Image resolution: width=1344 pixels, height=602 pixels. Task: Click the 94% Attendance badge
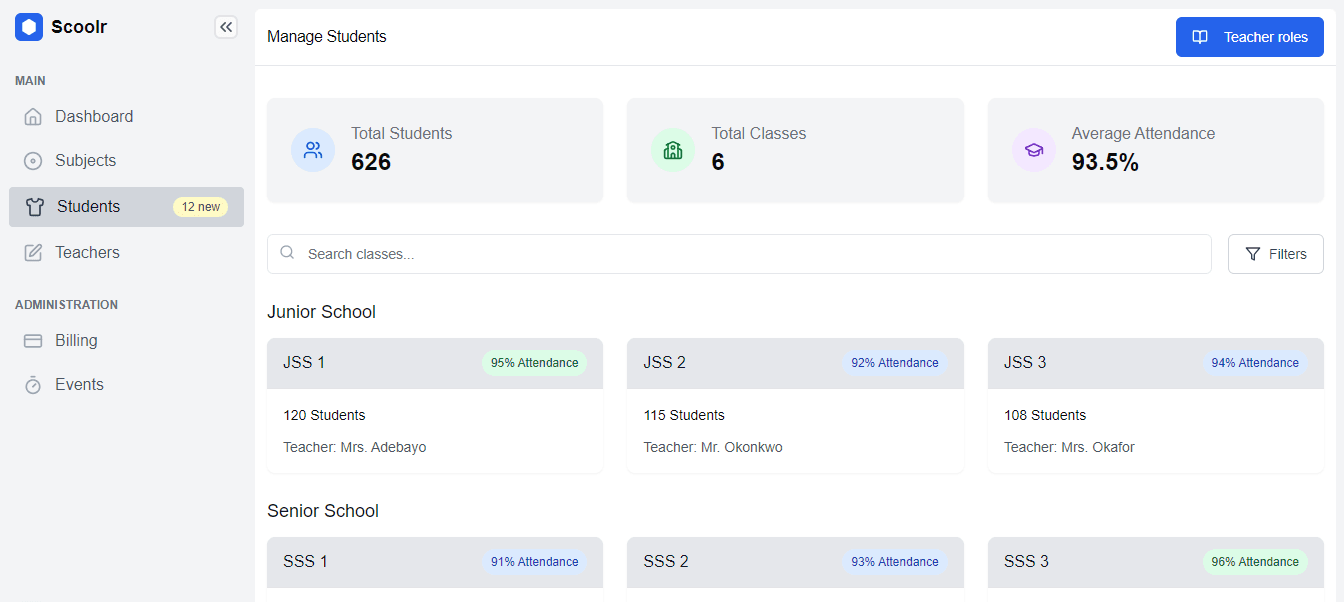pos(1255,363)
